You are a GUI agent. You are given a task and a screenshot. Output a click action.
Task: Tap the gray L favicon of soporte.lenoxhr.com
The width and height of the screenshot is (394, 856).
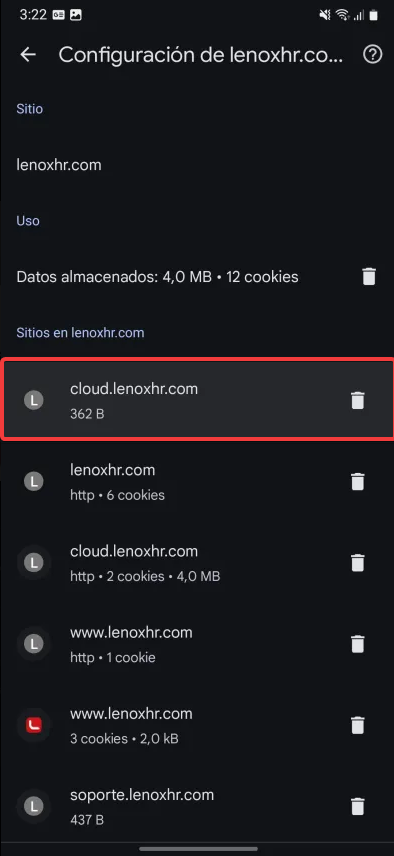(x=34, y=806)
